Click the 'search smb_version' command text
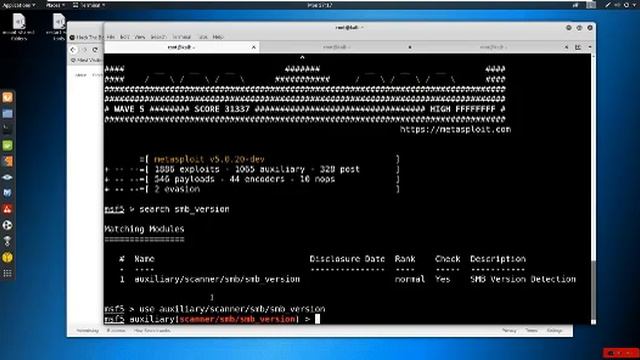This screenshot has width=640, height=360. (x=184, y=209)
